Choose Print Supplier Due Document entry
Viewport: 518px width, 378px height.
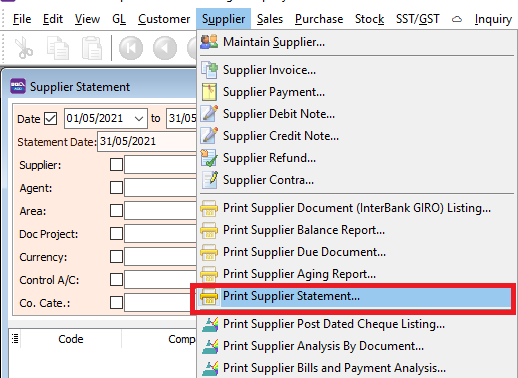coord(356,252)
